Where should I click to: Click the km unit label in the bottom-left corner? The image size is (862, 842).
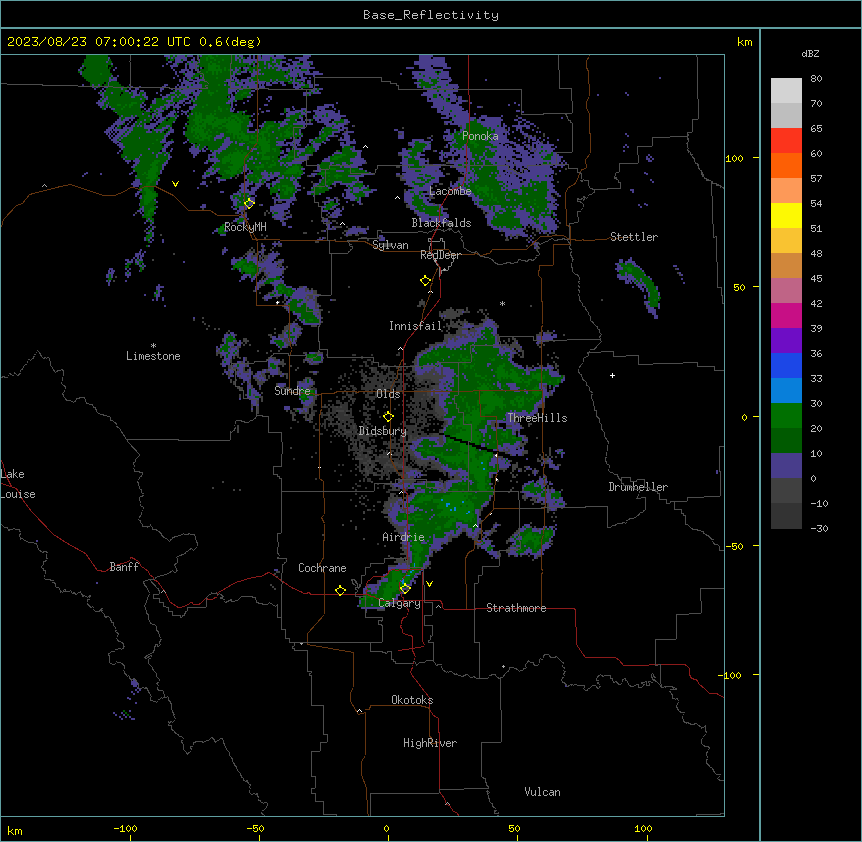point(15,831)
